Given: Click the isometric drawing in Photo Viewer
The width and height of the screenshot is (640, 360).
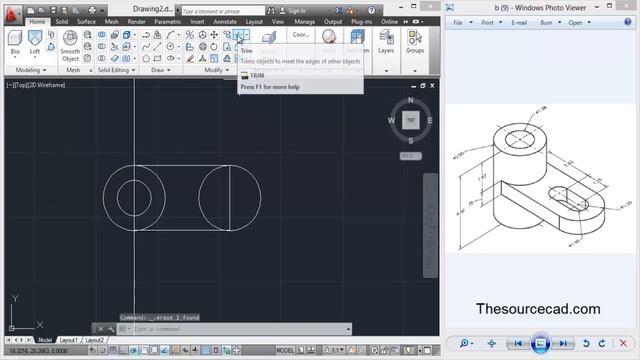Looking at the screenshot, I should [540, 178].
